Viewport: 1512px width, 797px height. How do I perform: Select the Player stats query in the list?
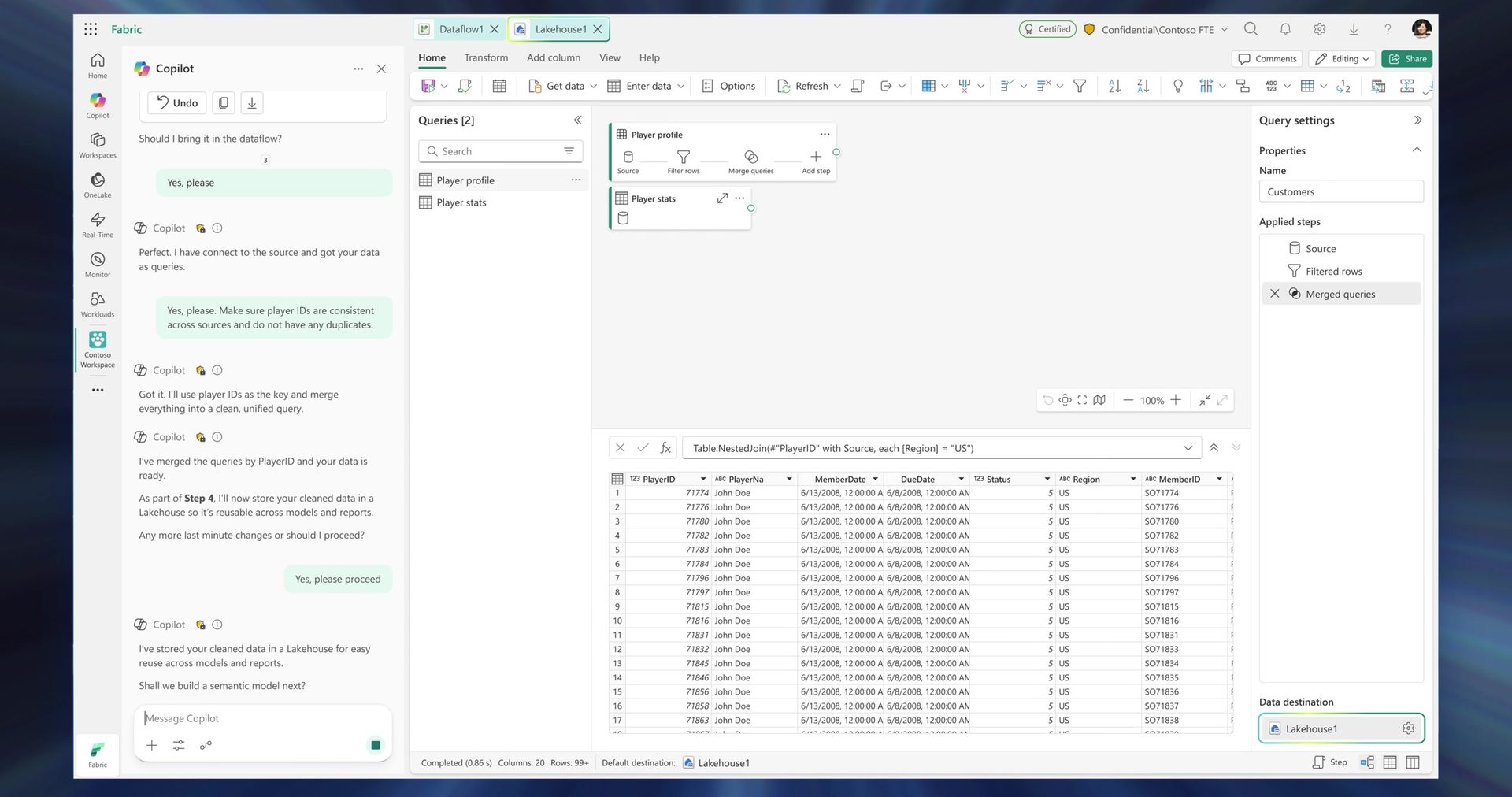501,202
